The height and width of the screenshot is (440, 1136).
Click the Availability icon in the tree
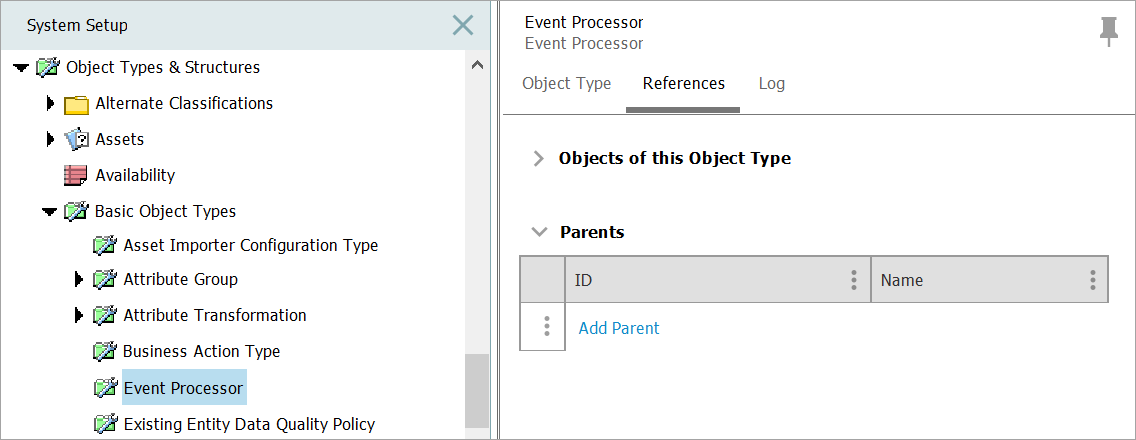pos(76,175)
